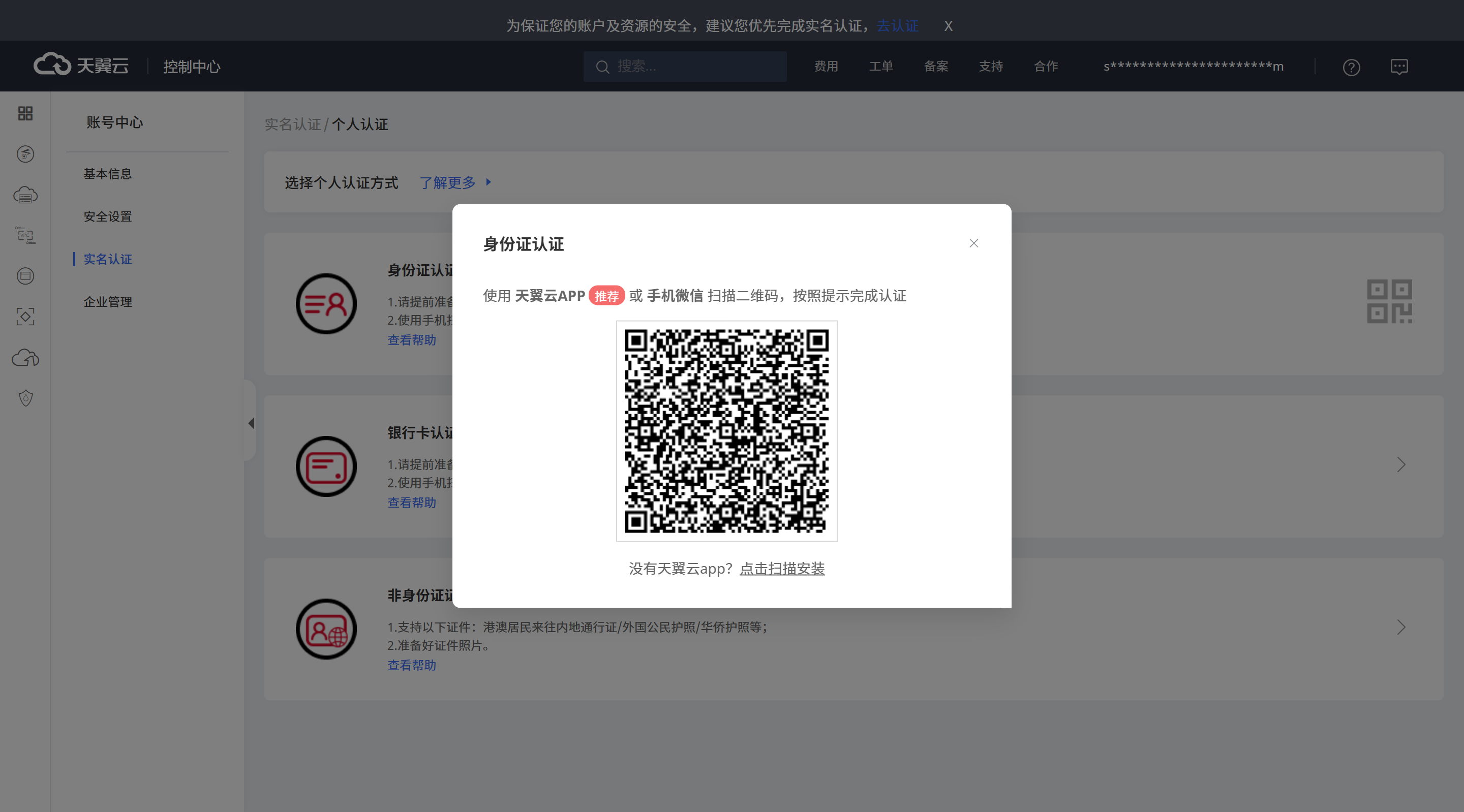Select 企业管理 in account menu
The height and width of the screenshot is (812, 1464).
(107, 302)
